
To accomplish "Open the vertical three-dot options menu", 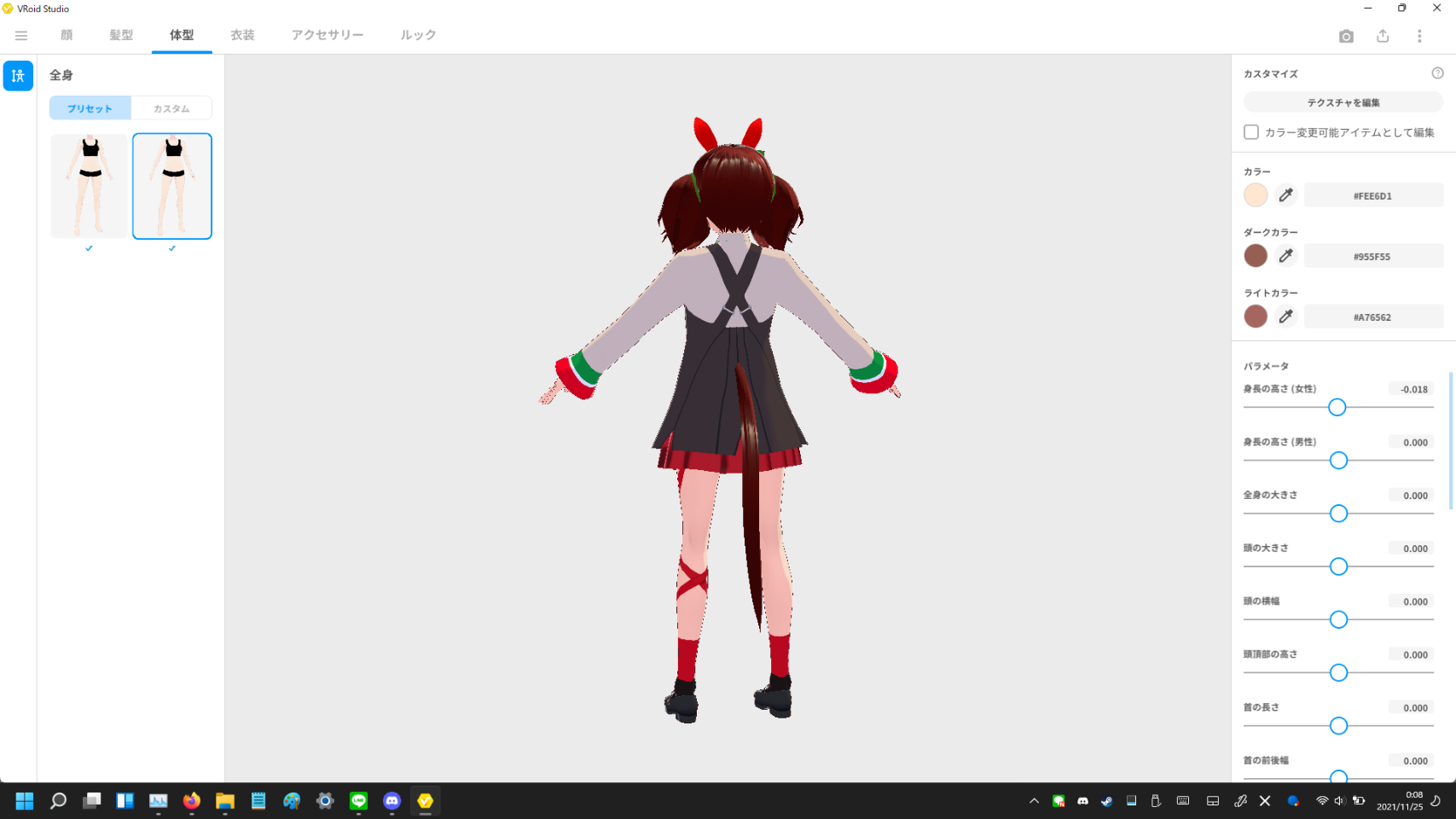I will pos(1419,36).
